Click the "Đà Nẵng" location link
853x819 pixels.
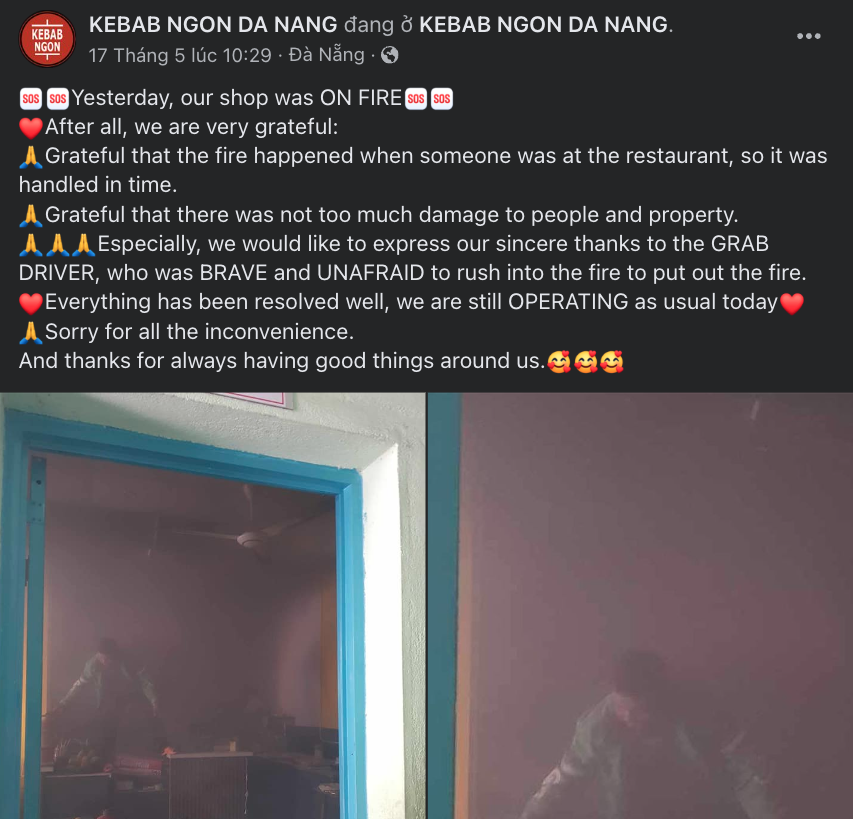pos(326,55)
